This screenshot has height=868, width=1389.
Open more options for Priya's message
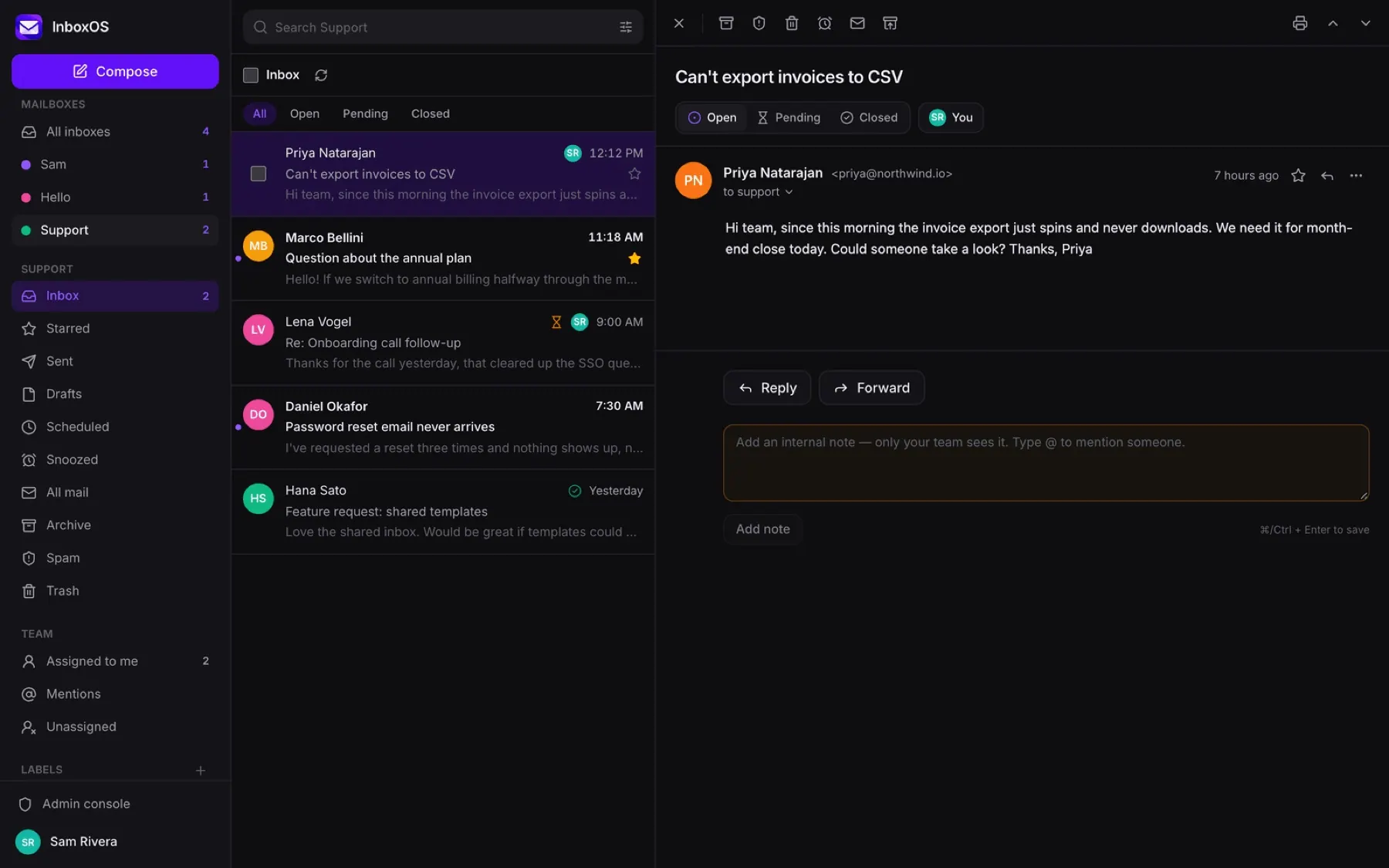(x=1356, y=175)
